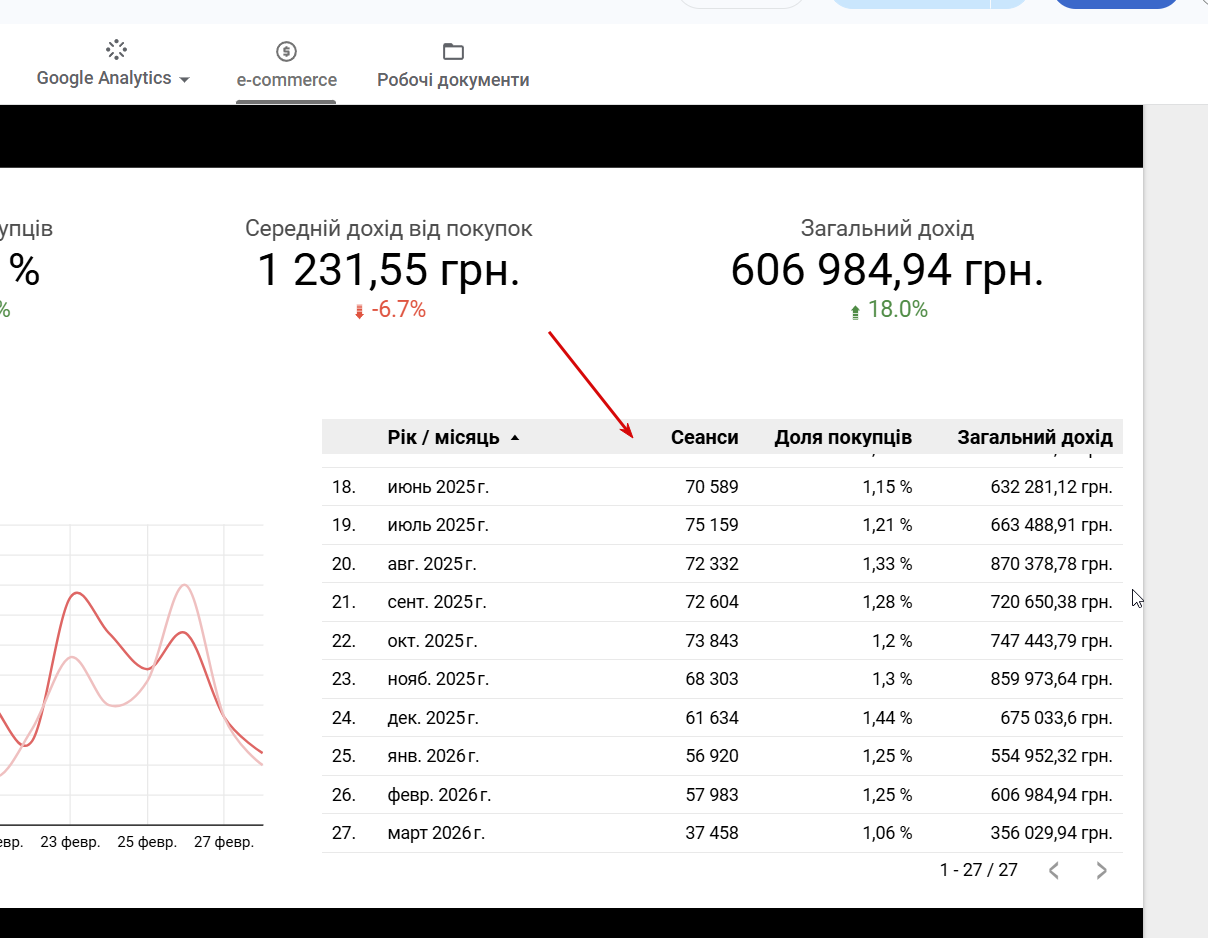Sort the table by Доля покупців header
The height and width of the screenshot is (938, 1208).
[842, 437]
